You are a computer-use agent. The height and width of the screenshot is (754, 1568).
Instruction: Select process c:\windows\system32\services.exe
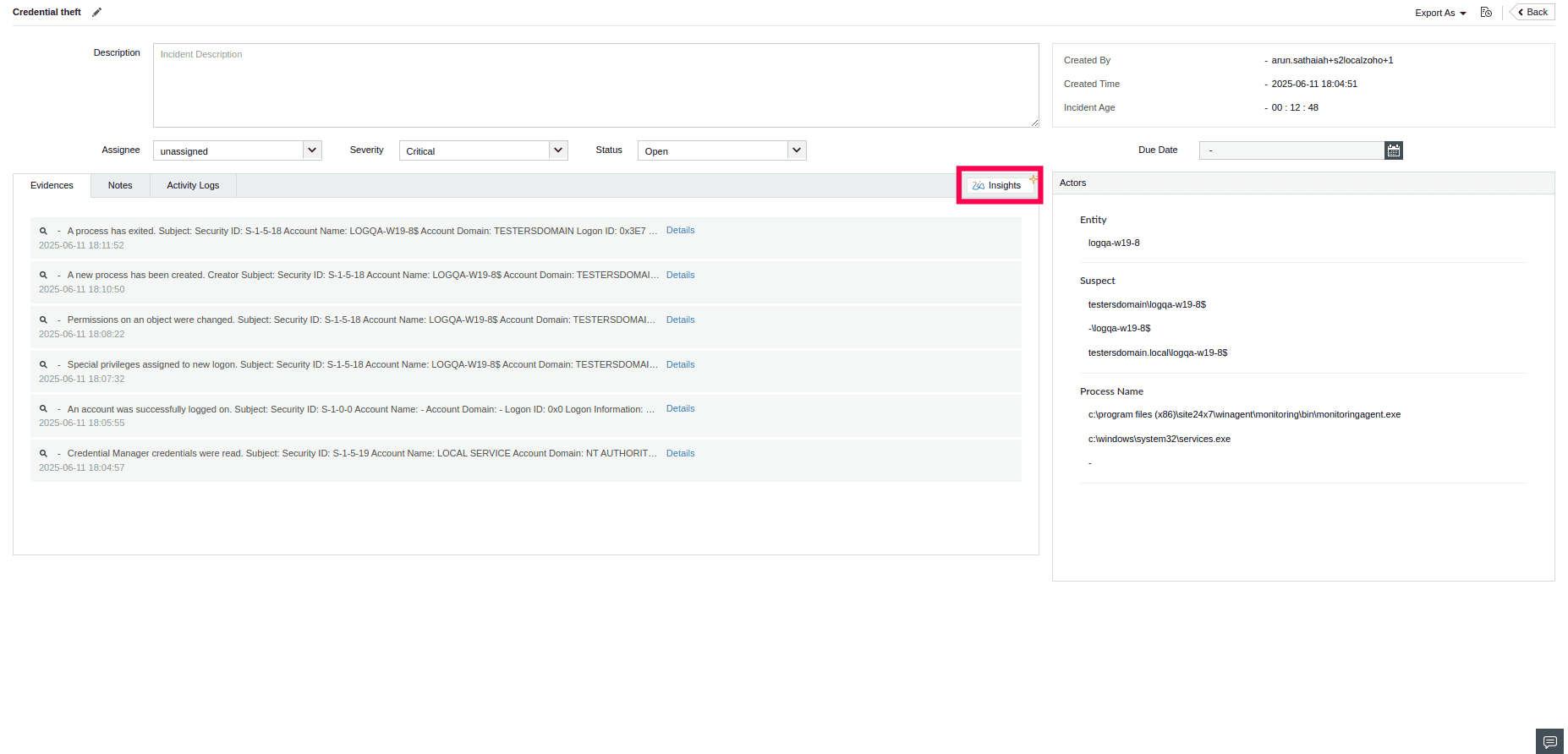(1159, 439)
